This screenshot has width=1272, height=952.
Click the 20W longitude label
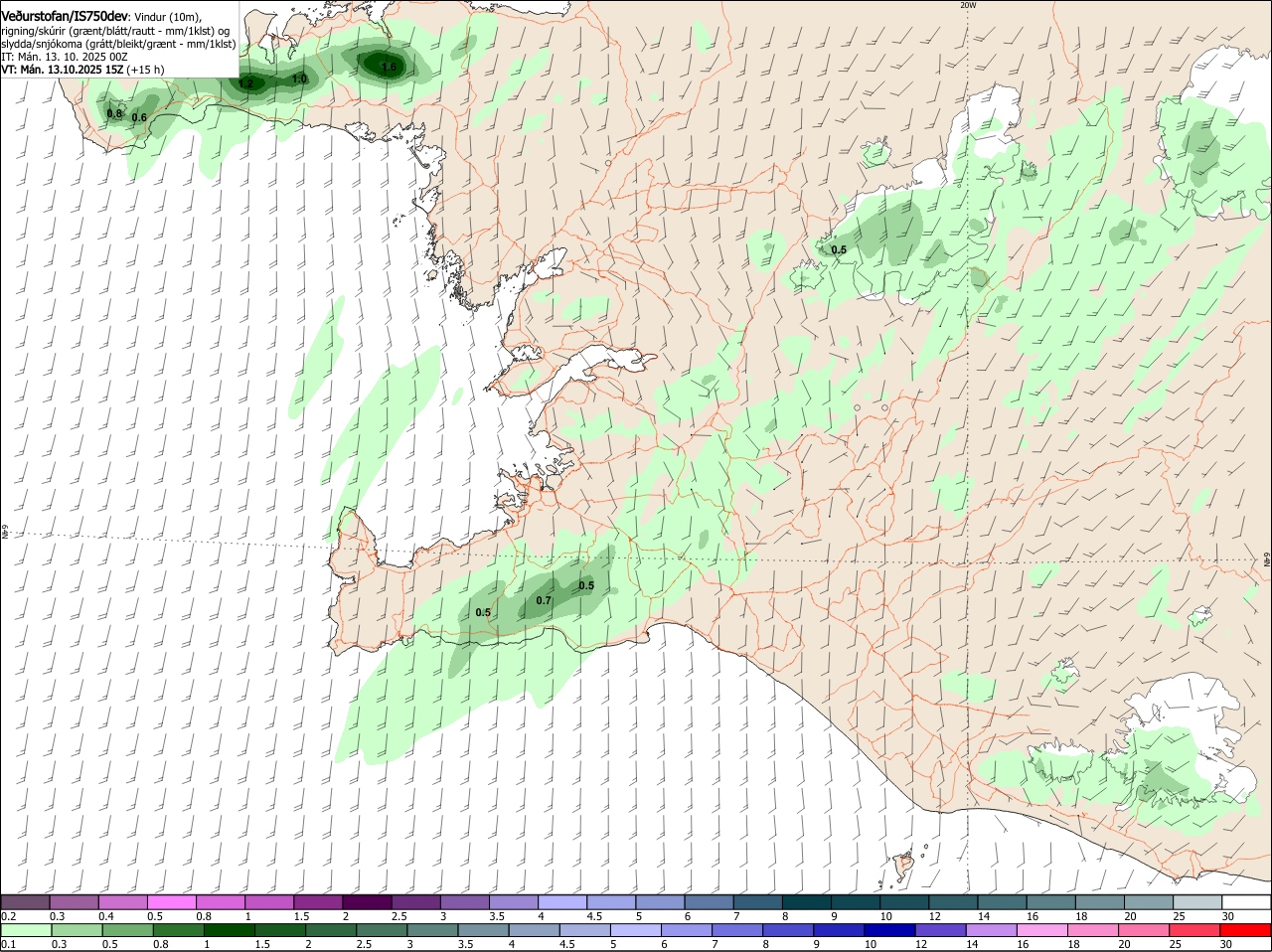[x=968, y=5]
